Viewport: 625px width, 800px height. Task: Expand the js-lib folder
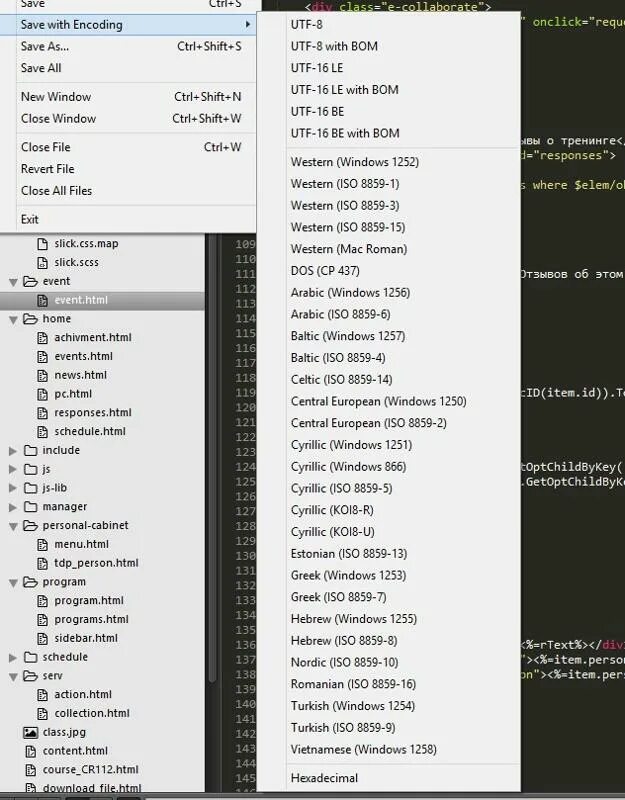tap(13, 488)
